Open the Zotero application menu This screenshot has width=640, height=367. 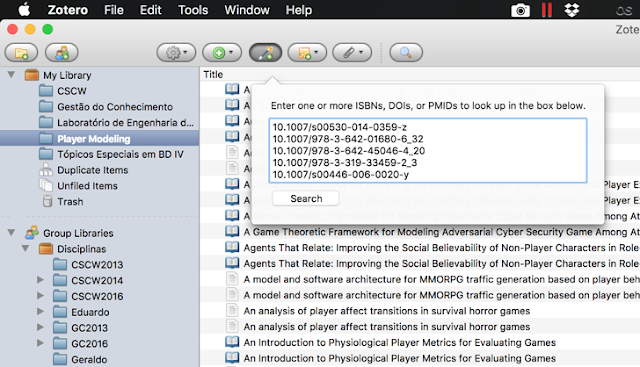point(68,9)
